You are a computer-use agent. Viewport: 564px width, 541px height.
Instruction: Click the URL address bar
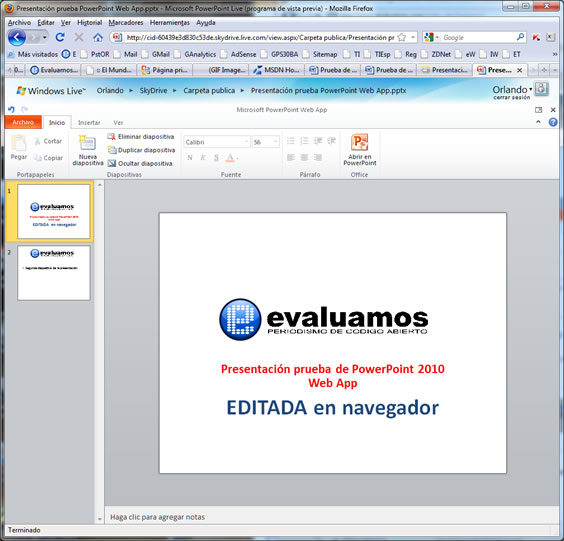260,37
